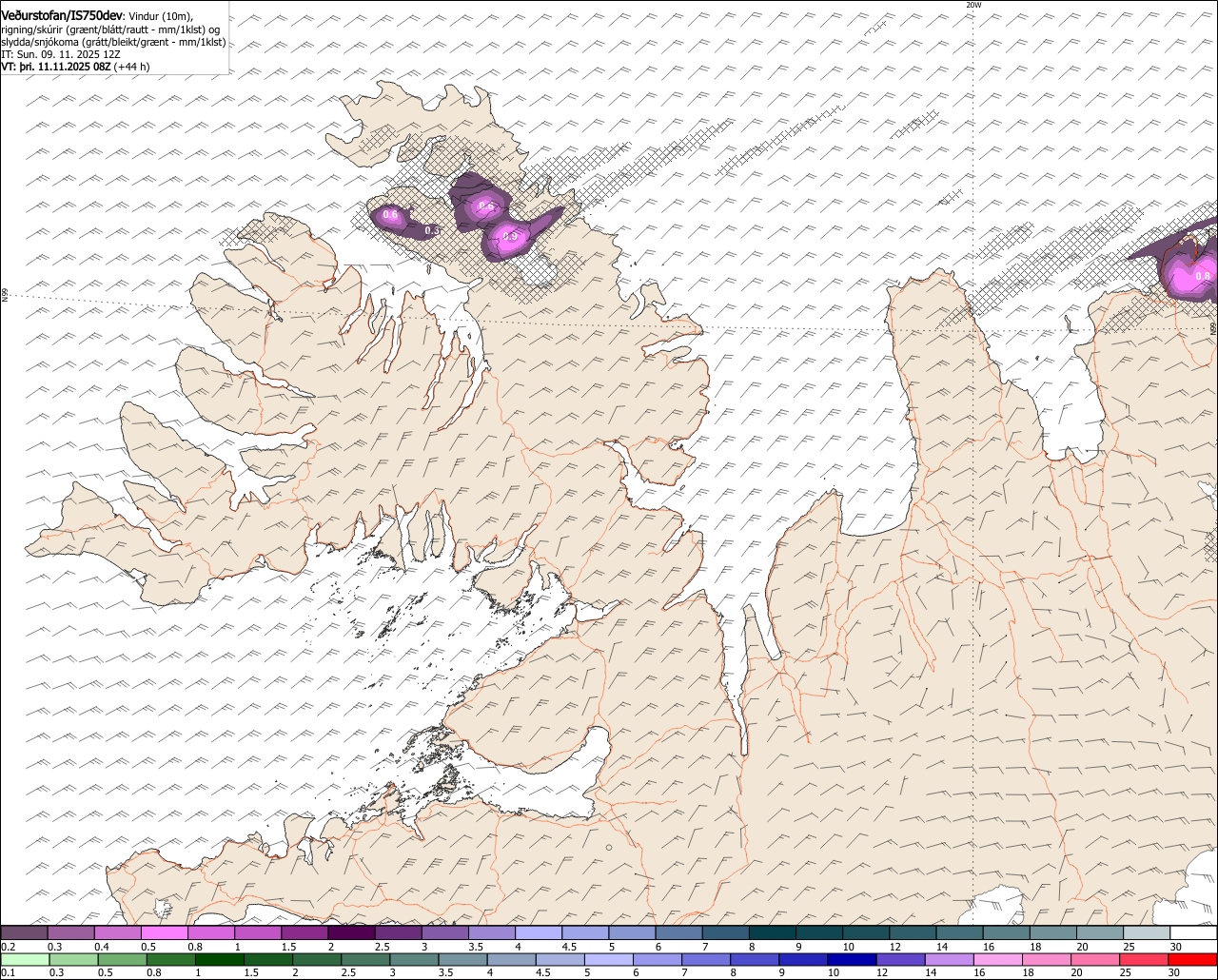
Task: Click the 'slydda/snjókoma (grátt/bleikt/grænt' legend description
Action: coord(113,42)
